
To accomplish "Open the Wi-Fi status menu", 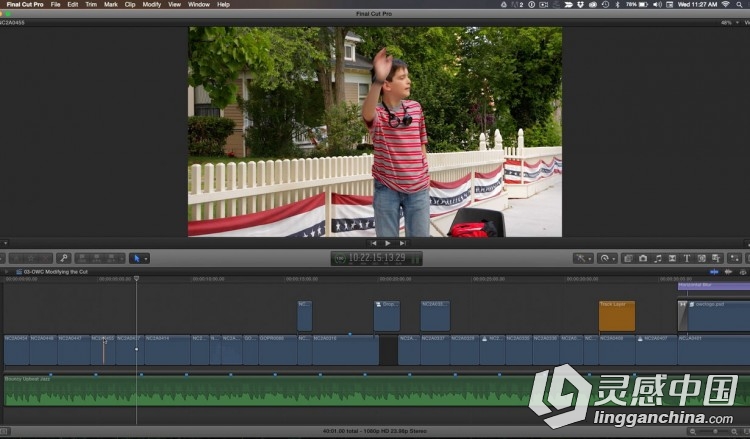I will pos(726,4).
